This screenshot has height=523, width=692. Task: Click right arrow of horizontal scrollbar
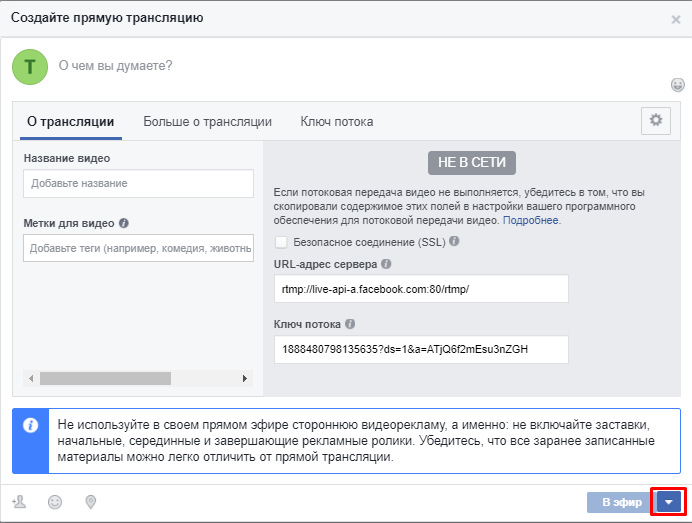click(245, 379)
